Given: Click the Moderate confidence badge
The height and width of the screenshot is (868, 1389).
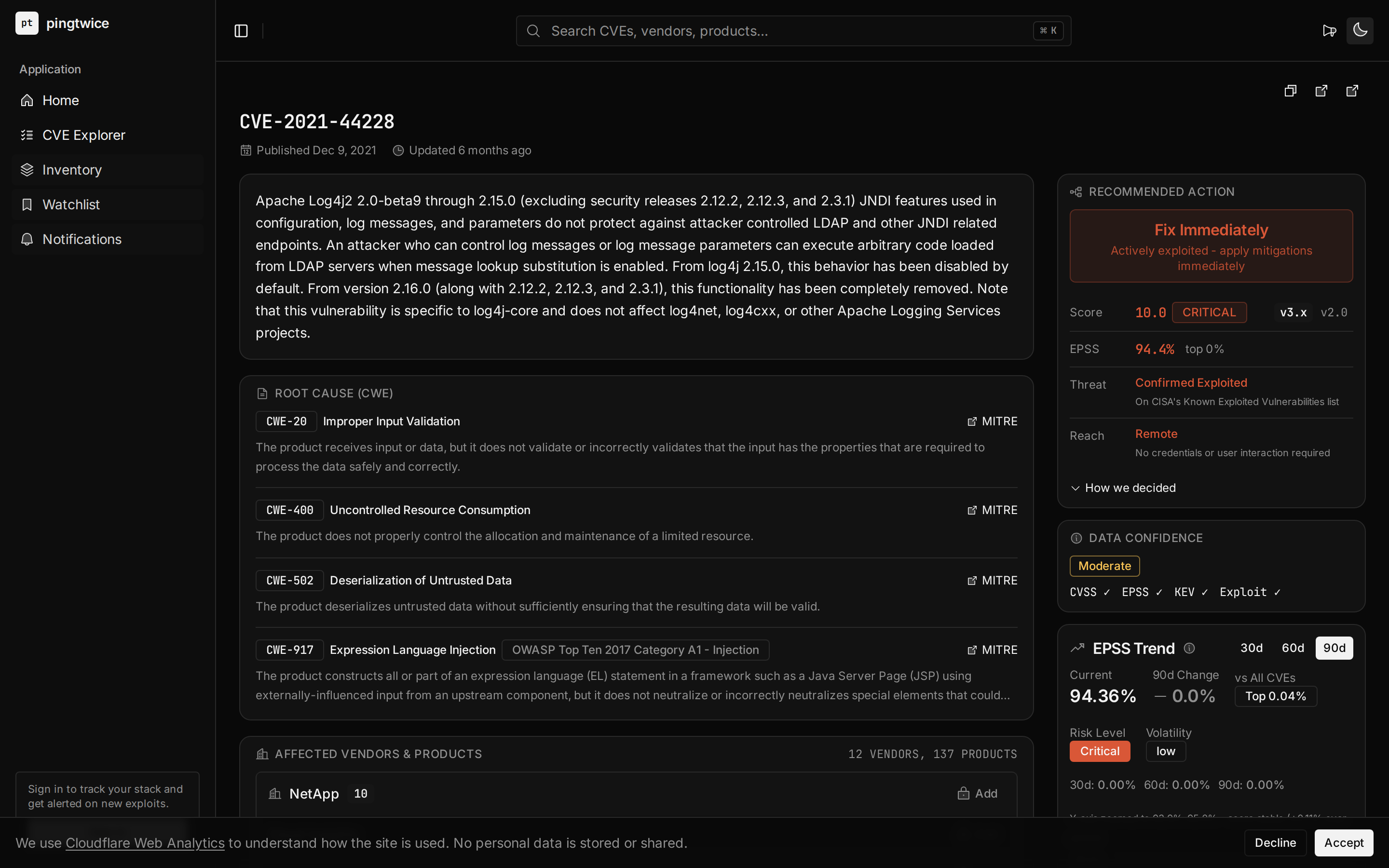Looking at the screenshot, I should click(1104, 566).
